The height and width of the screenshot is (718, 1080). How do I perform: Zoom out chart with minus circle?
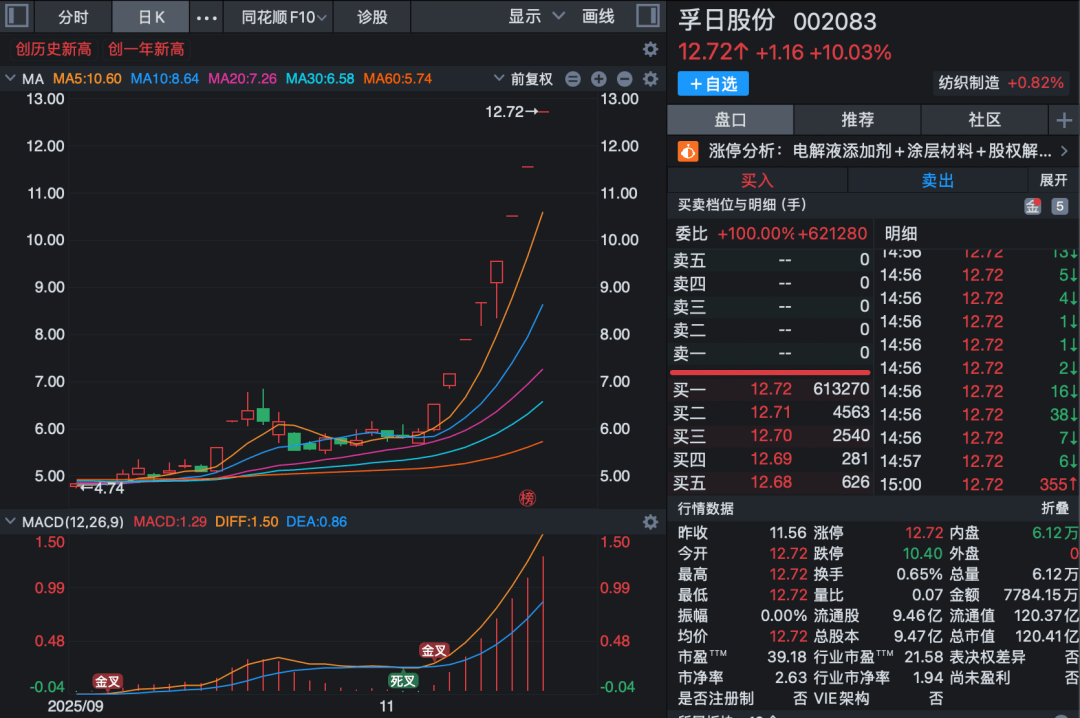[x=625, y=79]
